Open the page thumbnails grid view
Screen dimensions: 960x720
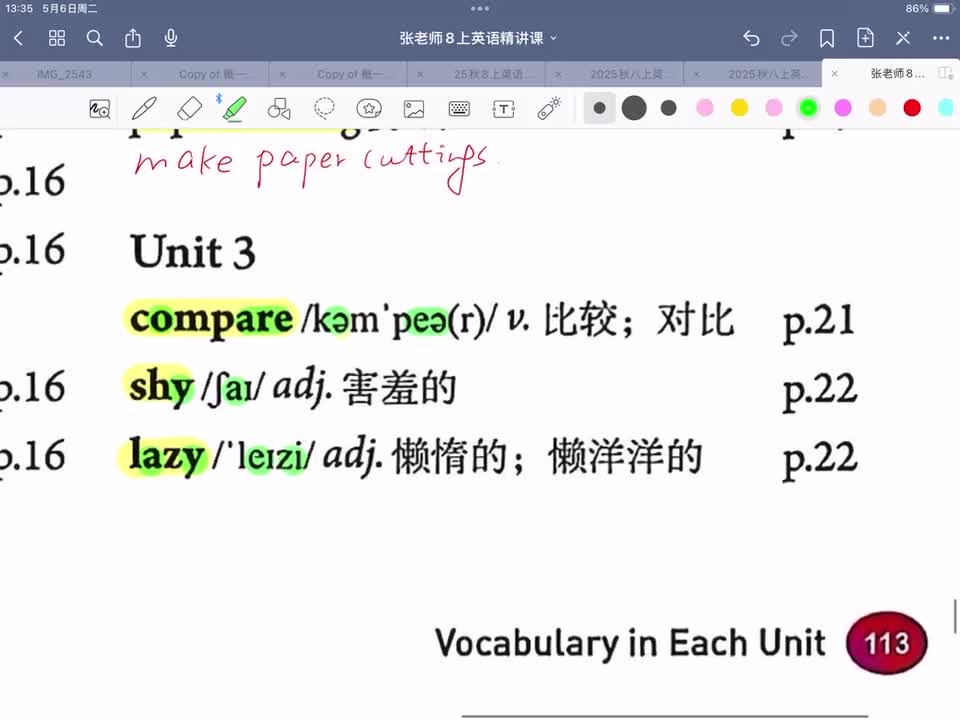coord(57,39)
